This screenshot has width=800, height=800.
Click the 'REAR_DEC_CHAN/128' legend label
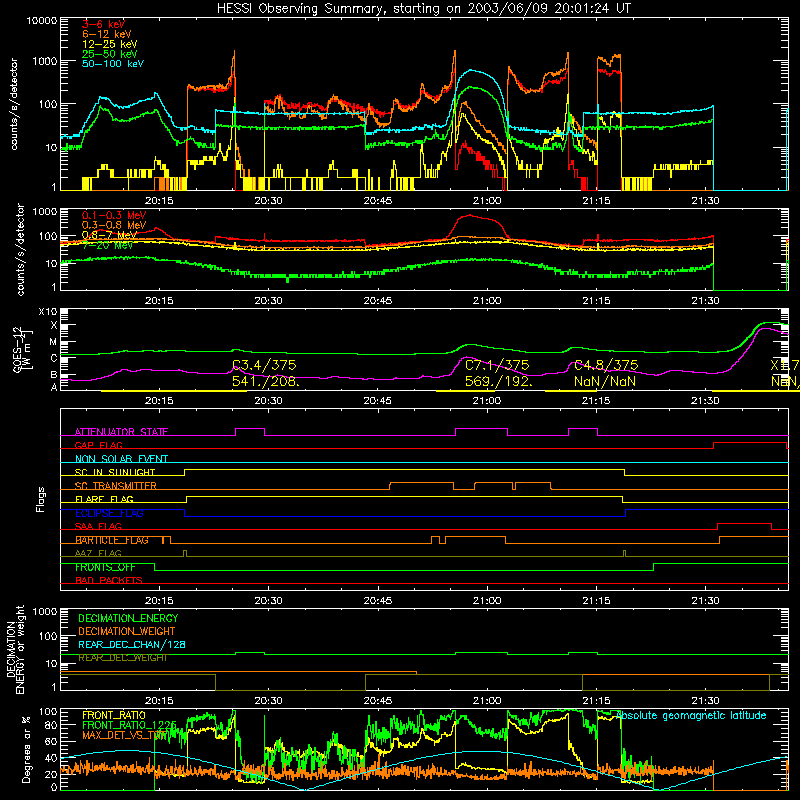tap(132, 644)
